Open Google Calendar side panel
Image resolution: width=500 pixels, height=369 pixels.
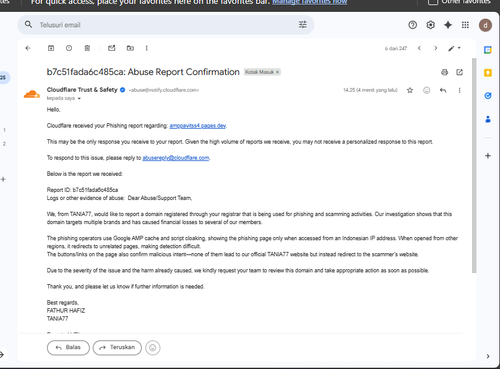pyautogui.click(x=488, y=50)
